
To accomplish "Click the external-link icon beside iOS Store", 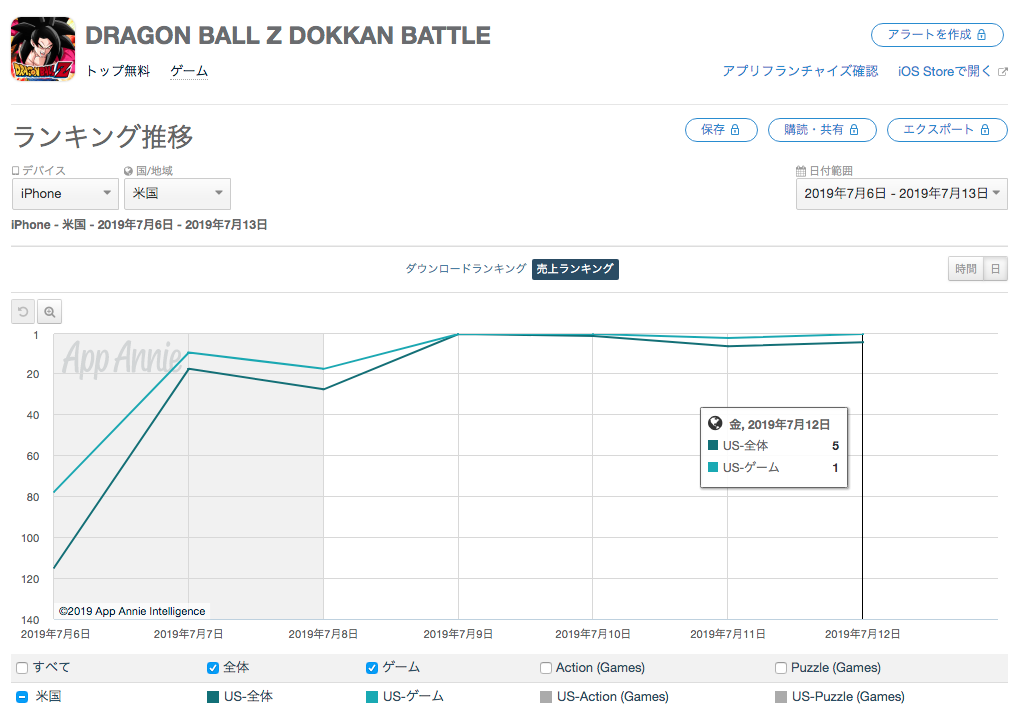I will pos(1003,71).
